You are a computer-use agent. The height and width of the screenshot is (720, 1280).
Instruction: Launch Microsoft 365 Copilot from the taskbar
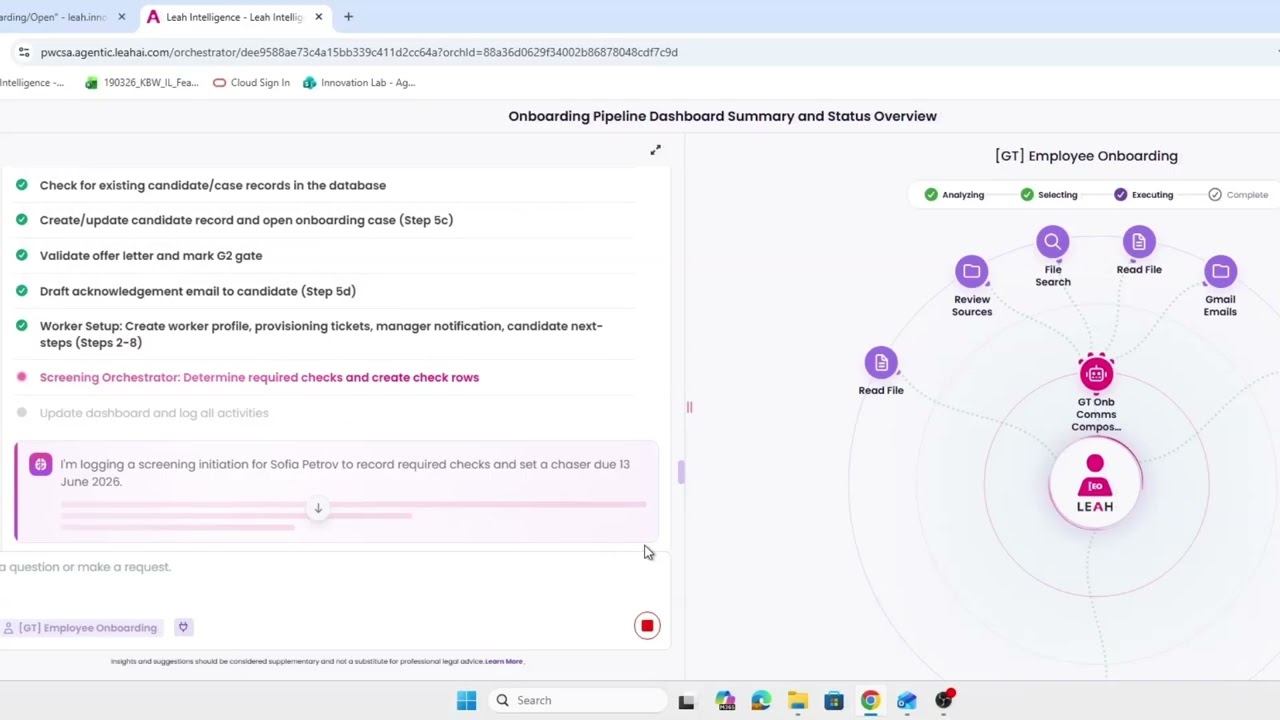tap(725, 701)
